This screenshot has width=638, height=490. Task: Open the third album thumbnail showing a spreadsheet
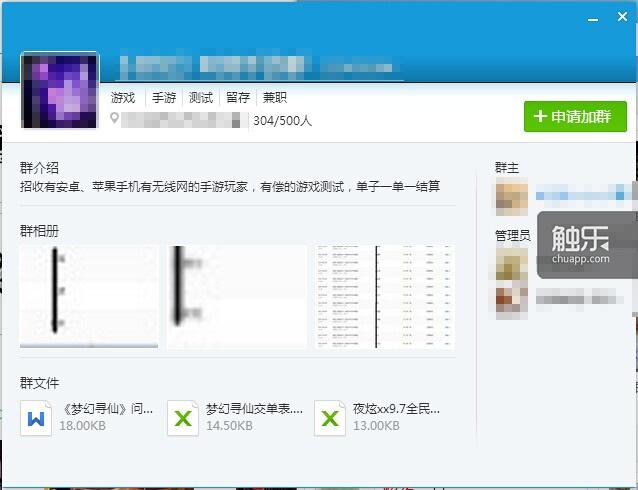point(384,296)
